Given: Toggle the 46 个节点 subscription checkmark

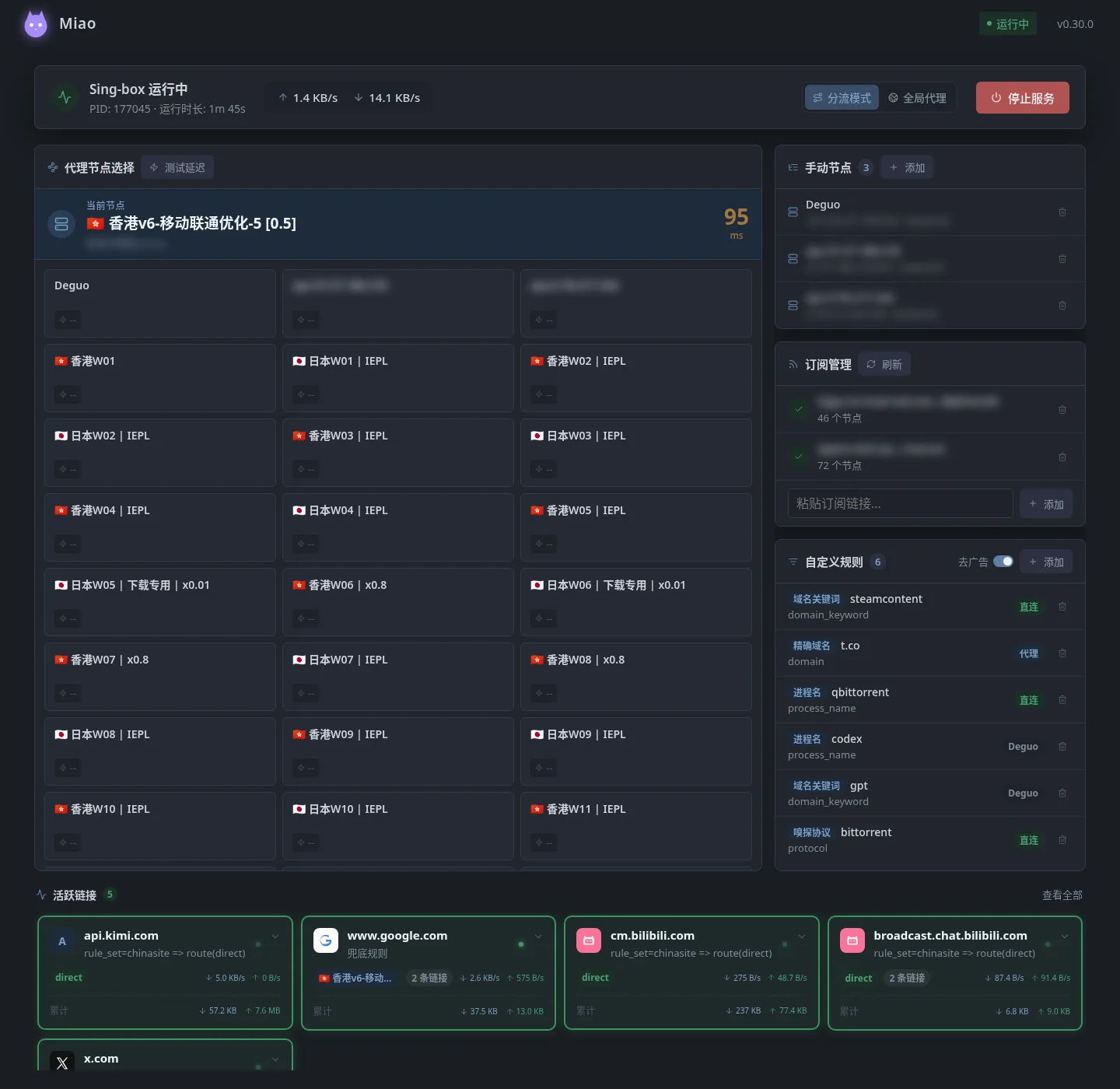Looking at the screenshot, I should click(799, 409).
